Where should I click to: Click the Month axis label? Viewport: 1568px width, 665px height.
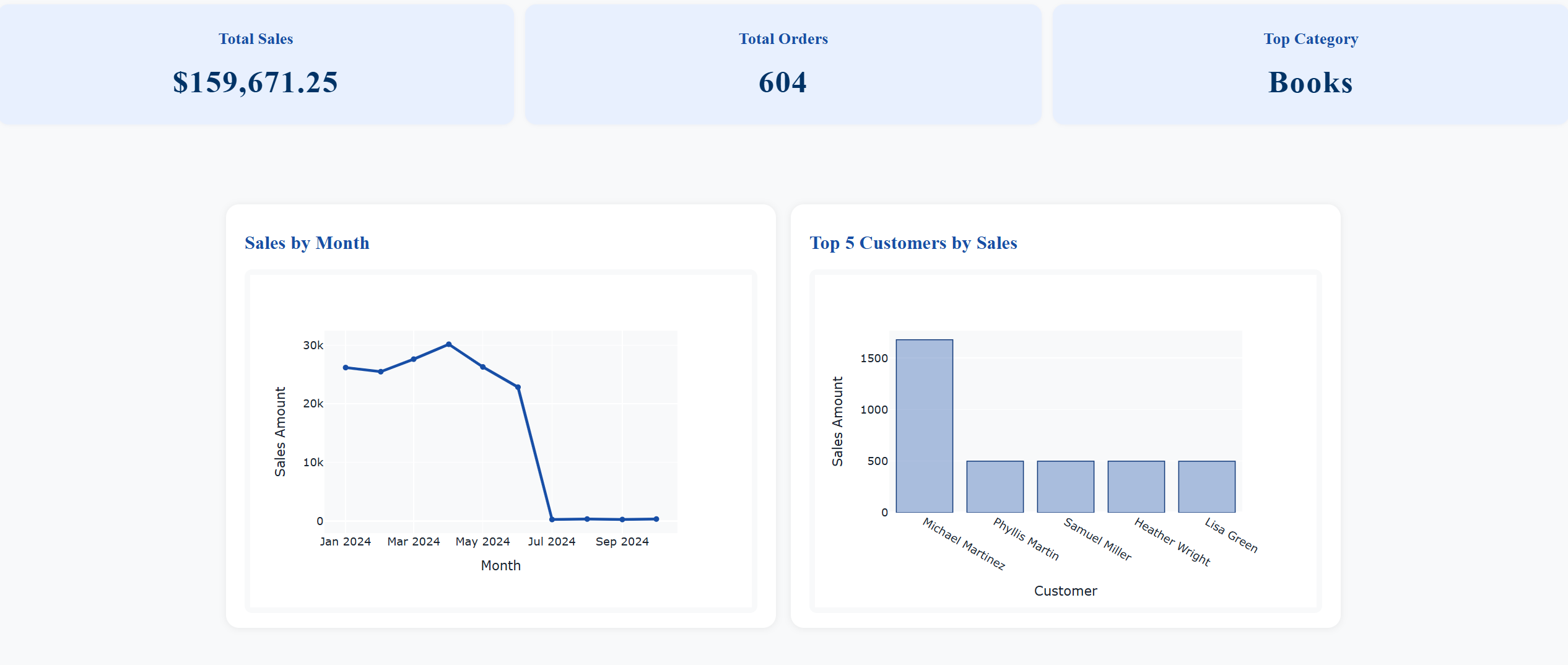tap(500, 565)
